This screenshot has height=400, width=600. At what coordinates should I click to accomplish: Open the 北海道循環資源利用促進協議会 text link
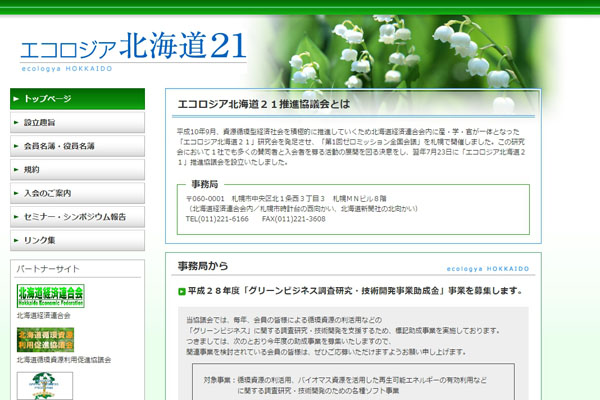[x=64, y=360]
